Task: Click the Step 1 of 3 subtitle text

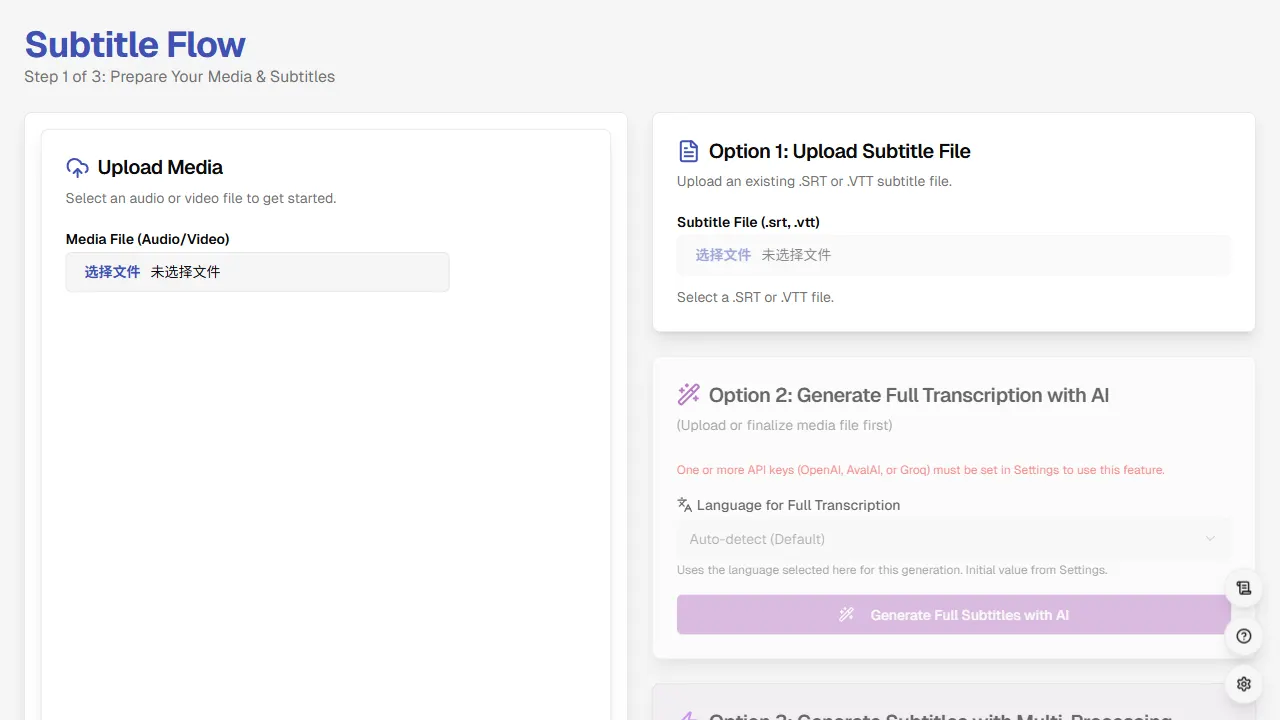Action: (x=180, y=76)
